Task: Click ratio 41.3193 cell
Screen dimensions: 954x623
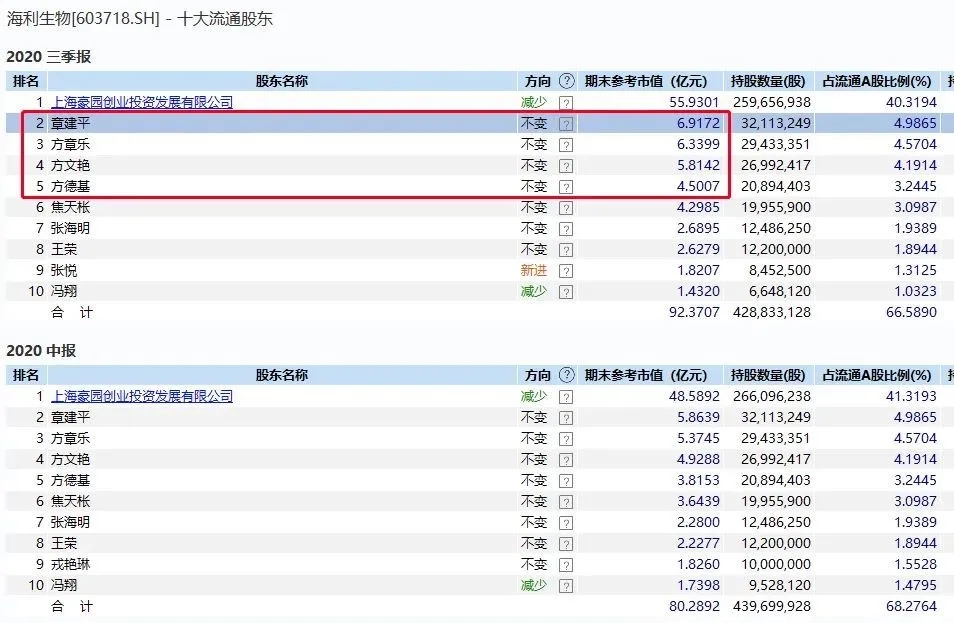Action: coord(911,396)
